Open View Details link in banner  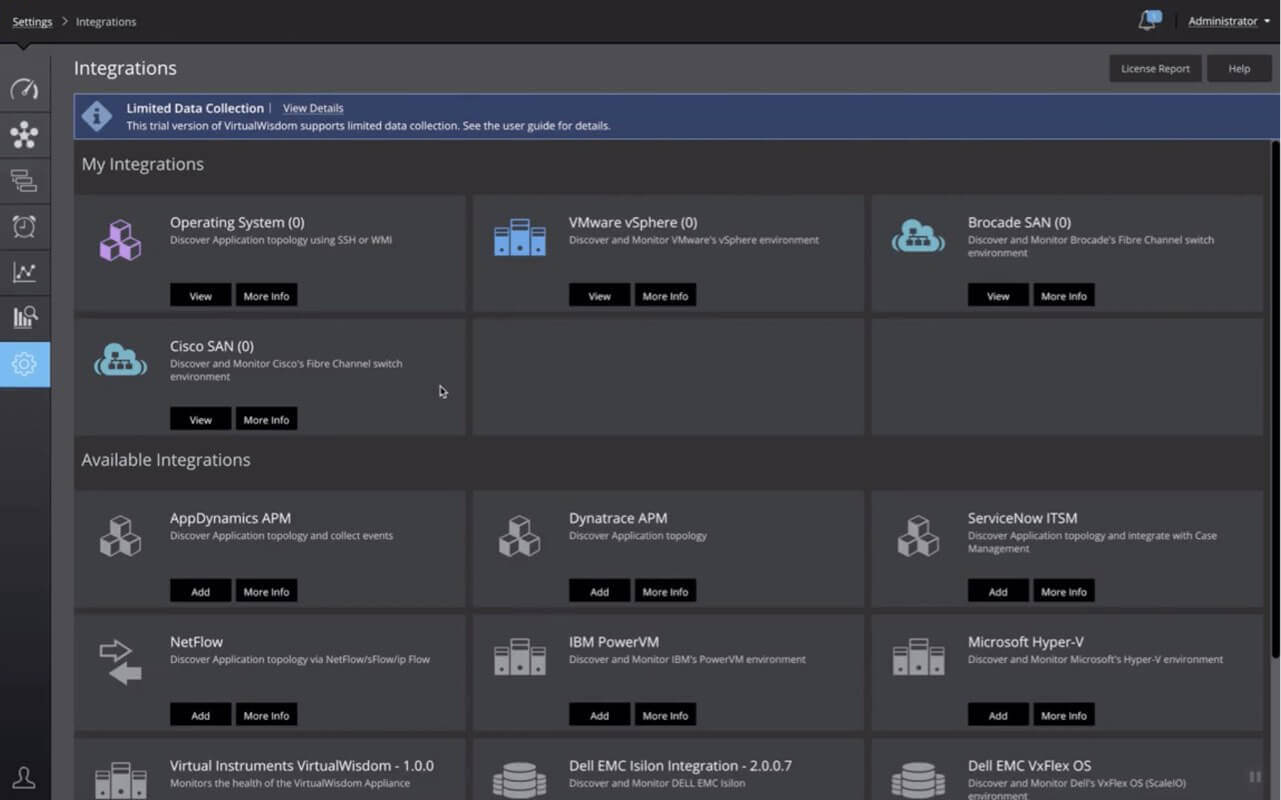(x=313, y=108)
